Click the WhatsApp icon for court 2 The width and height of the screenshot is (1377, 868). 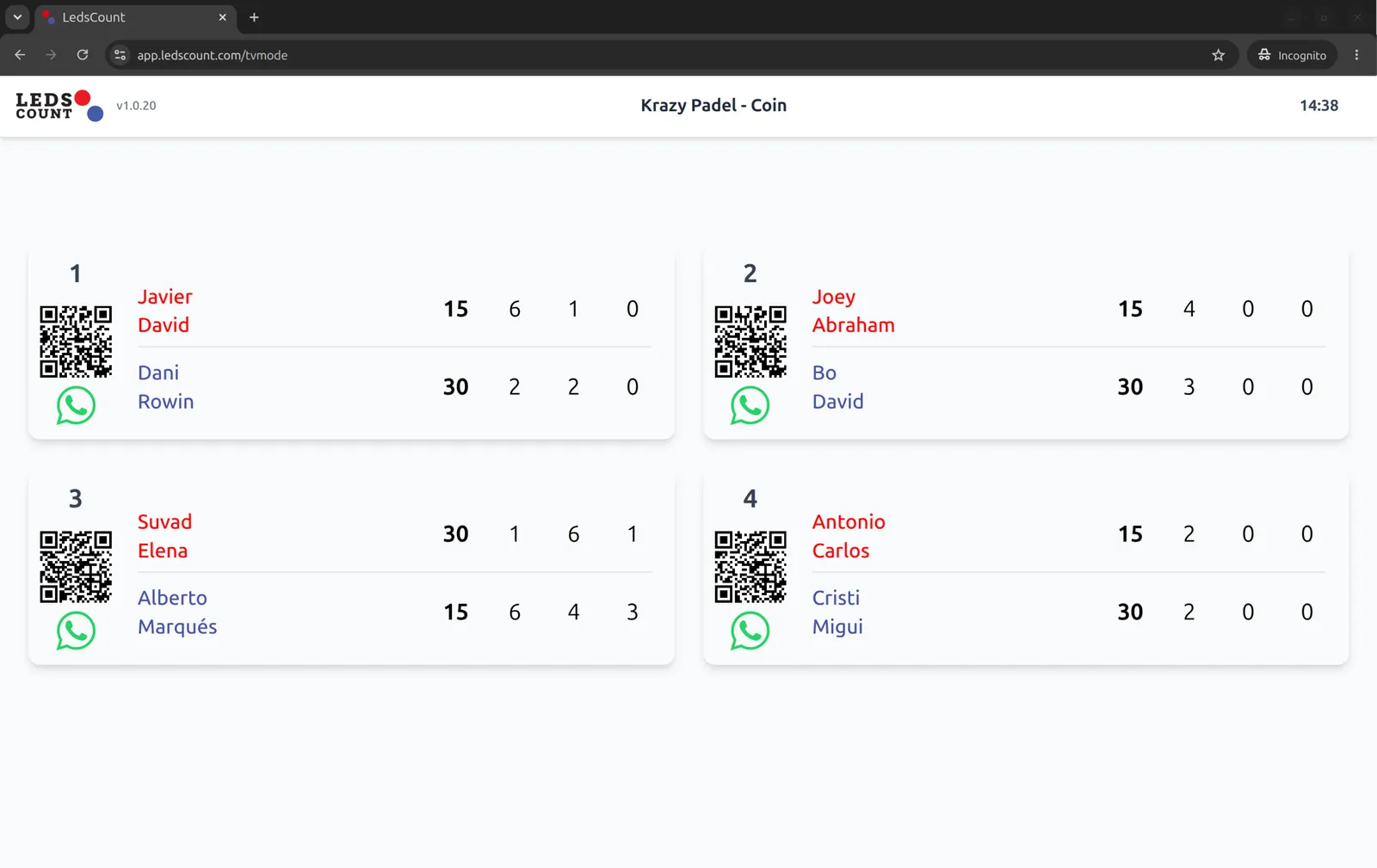pyautogui.click(x=750, y=405)
